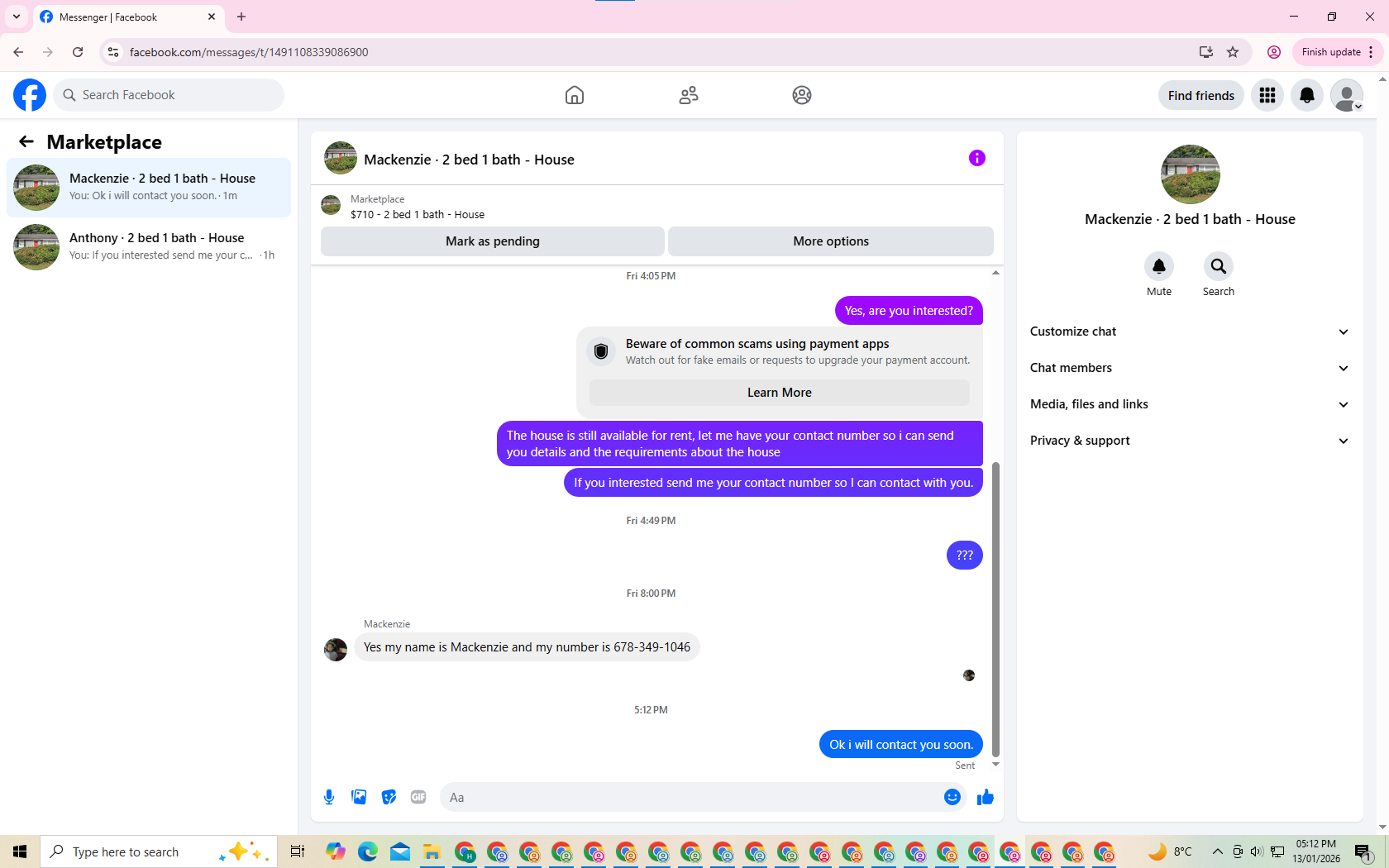The height and width of the screenshot is (868, 1389).
Task: Go back in browser history
Action: click(x=18, y=52)
